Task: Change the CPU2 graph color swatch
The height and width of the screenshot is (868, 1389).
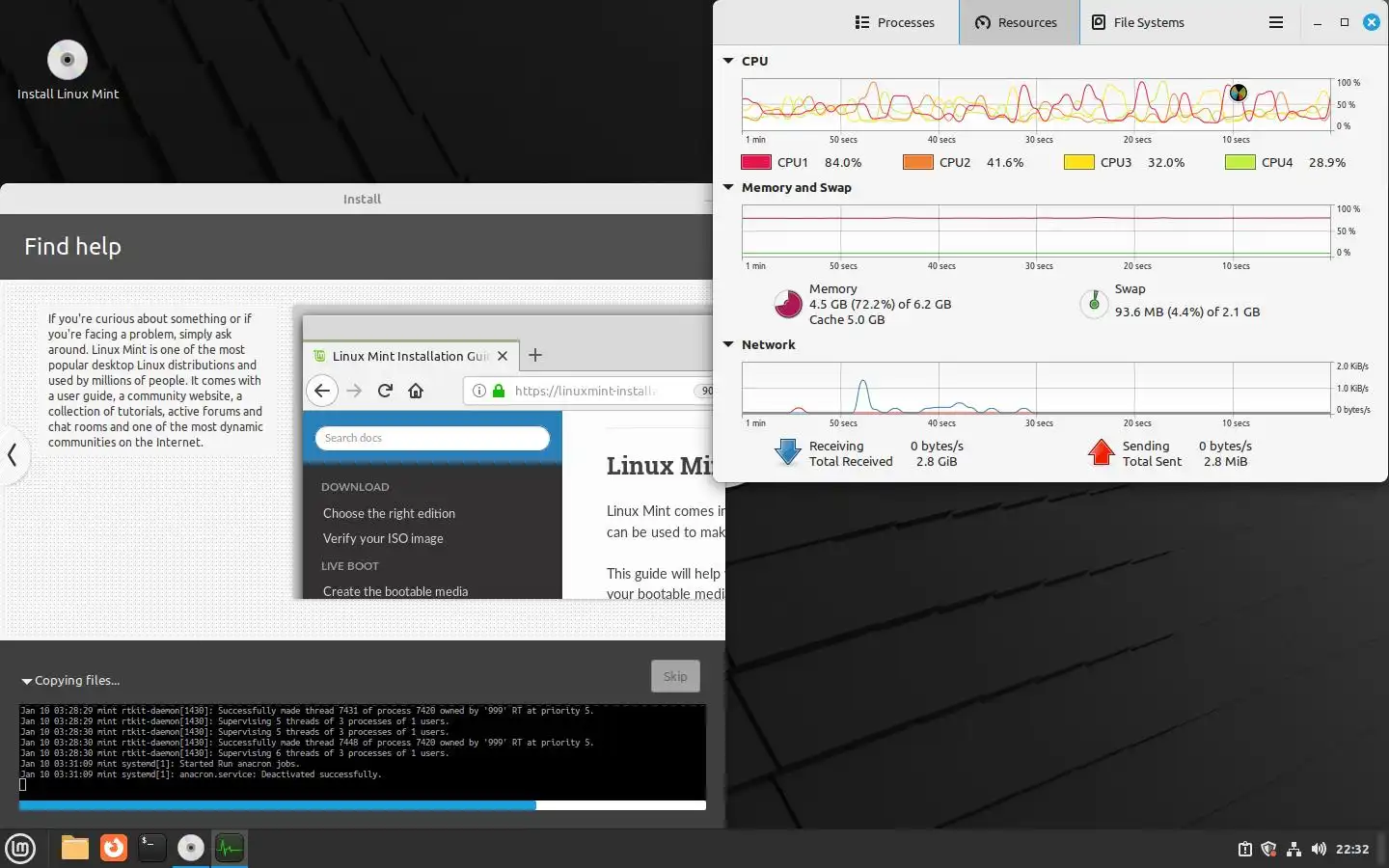Action: [x=917, y=162]
